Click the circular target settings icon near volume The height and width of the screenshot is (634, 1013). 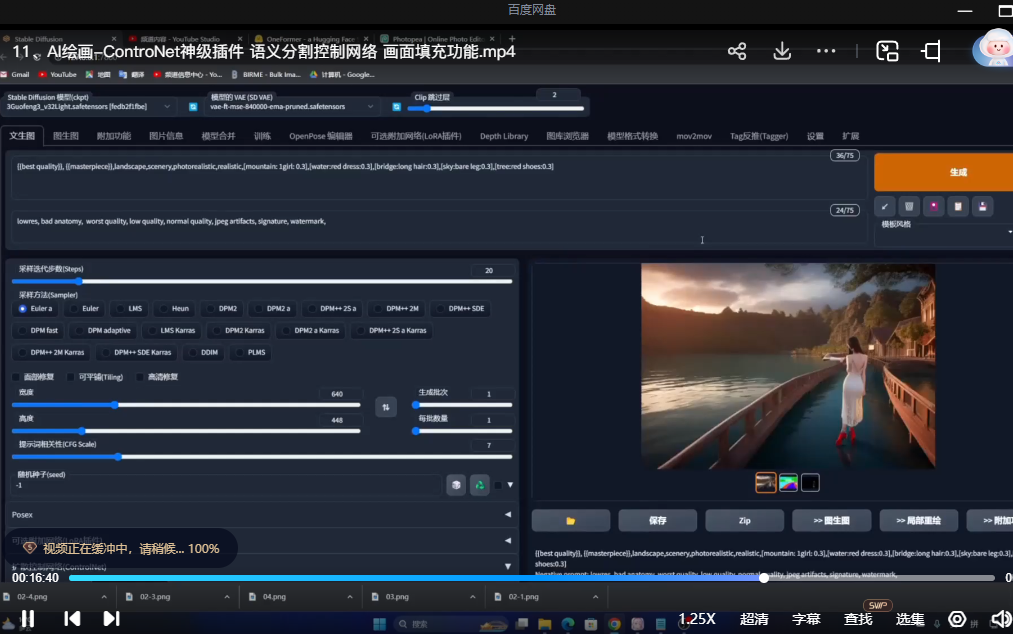pyautogui.click(x=957, y=618)
